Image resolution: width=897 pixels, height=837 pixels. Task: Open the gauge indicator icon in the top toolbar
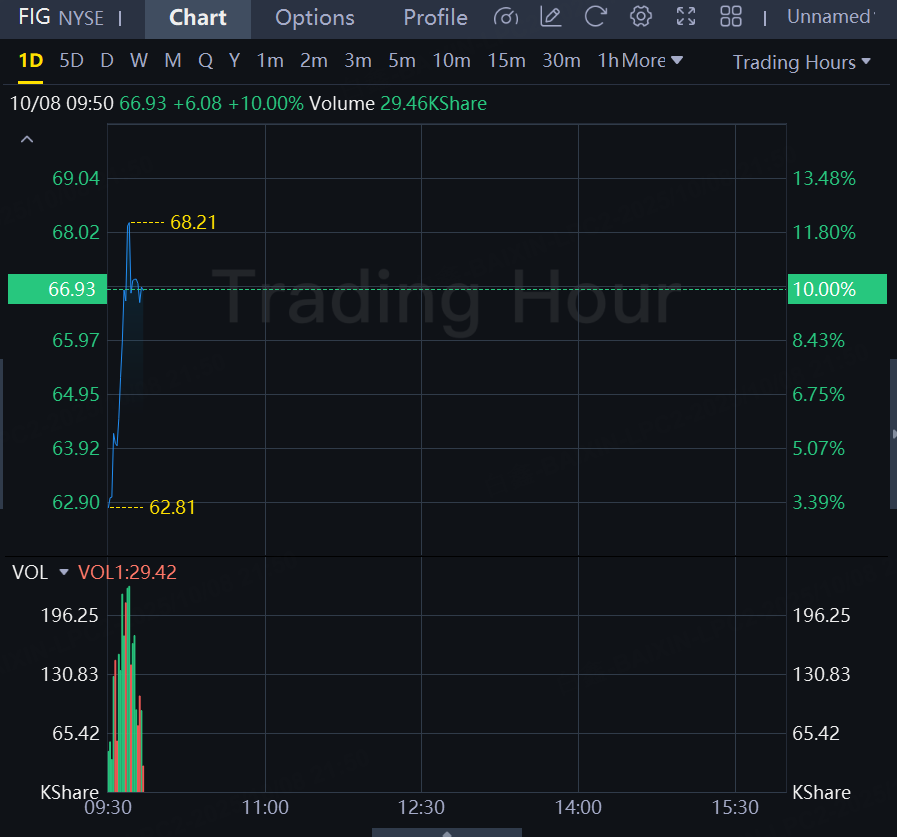[506, 17]
